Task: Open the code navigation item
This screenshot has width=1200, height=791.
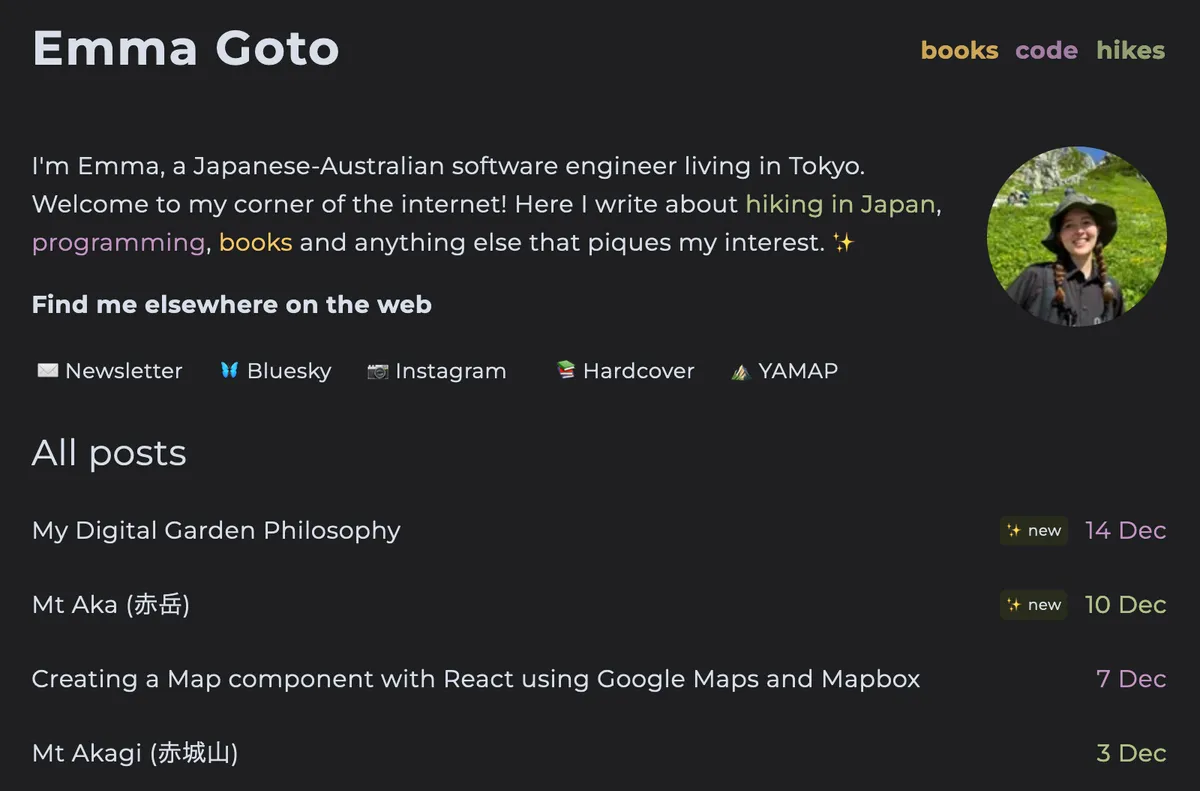Action: [1046, 50]
